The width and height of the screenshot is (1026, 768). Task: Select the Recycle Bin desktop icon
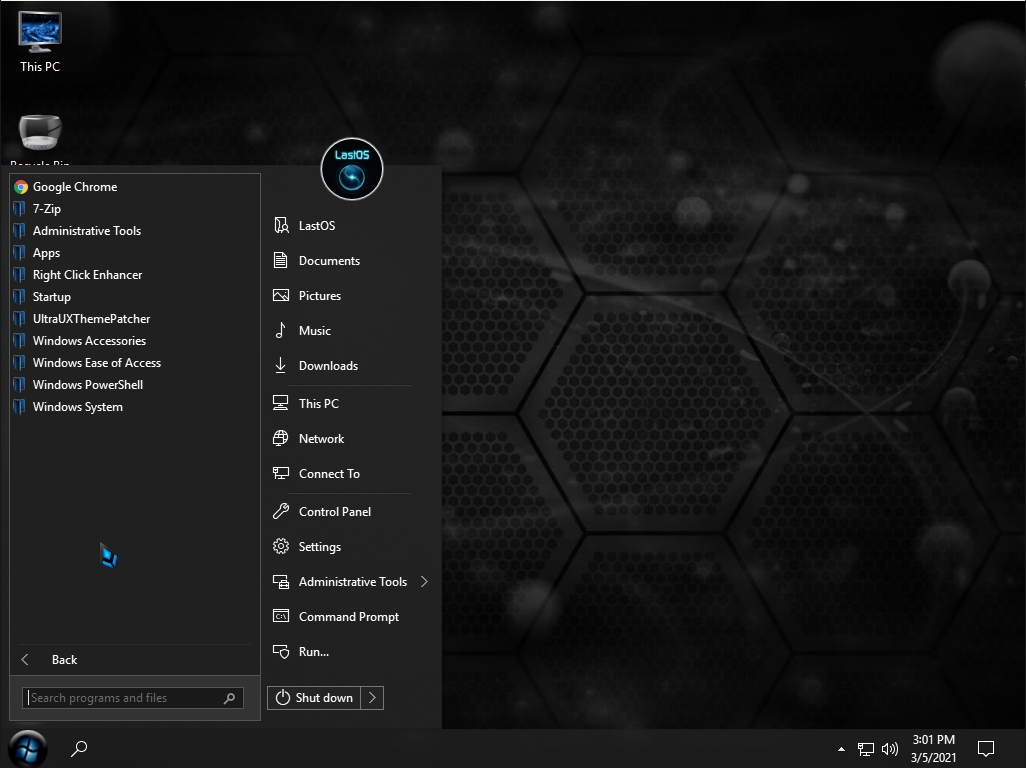40,139
